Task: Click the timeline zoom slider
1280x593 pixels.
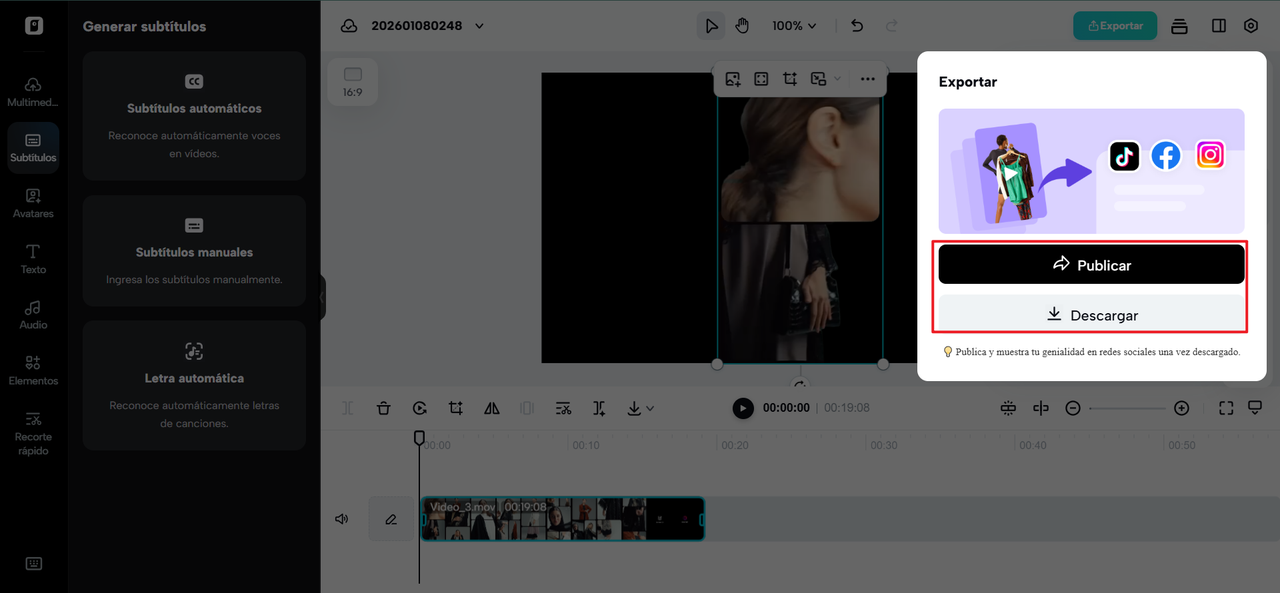Action: tap(1127, 408)
